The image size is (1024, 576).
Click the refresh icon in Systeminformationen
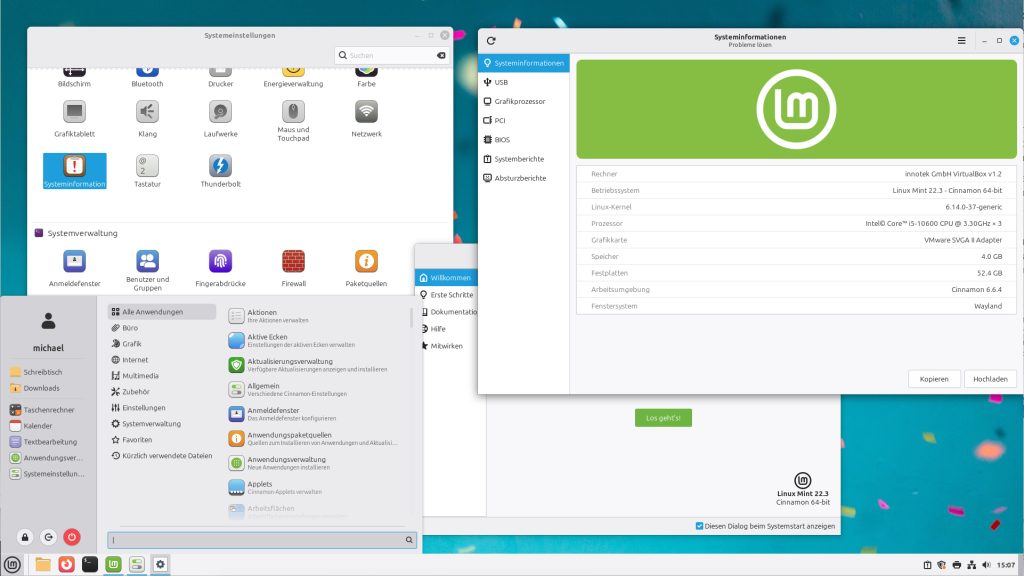coord(491,41)
